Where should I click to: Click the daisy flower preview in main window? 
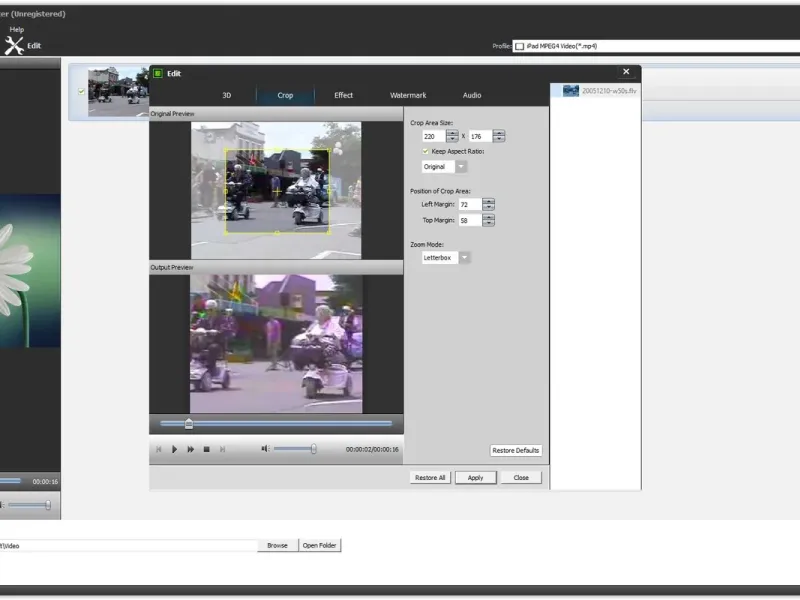pyautogui.click(x=30, y=271)
